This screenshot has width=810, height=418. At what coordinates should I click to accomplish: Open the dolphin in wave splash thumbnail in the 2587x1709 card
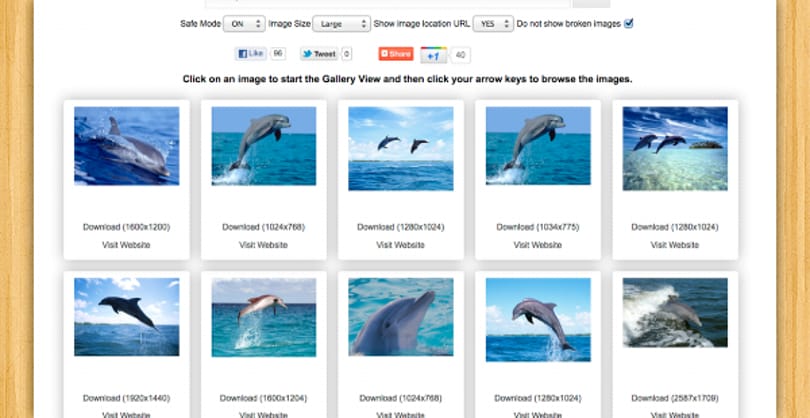675,312
